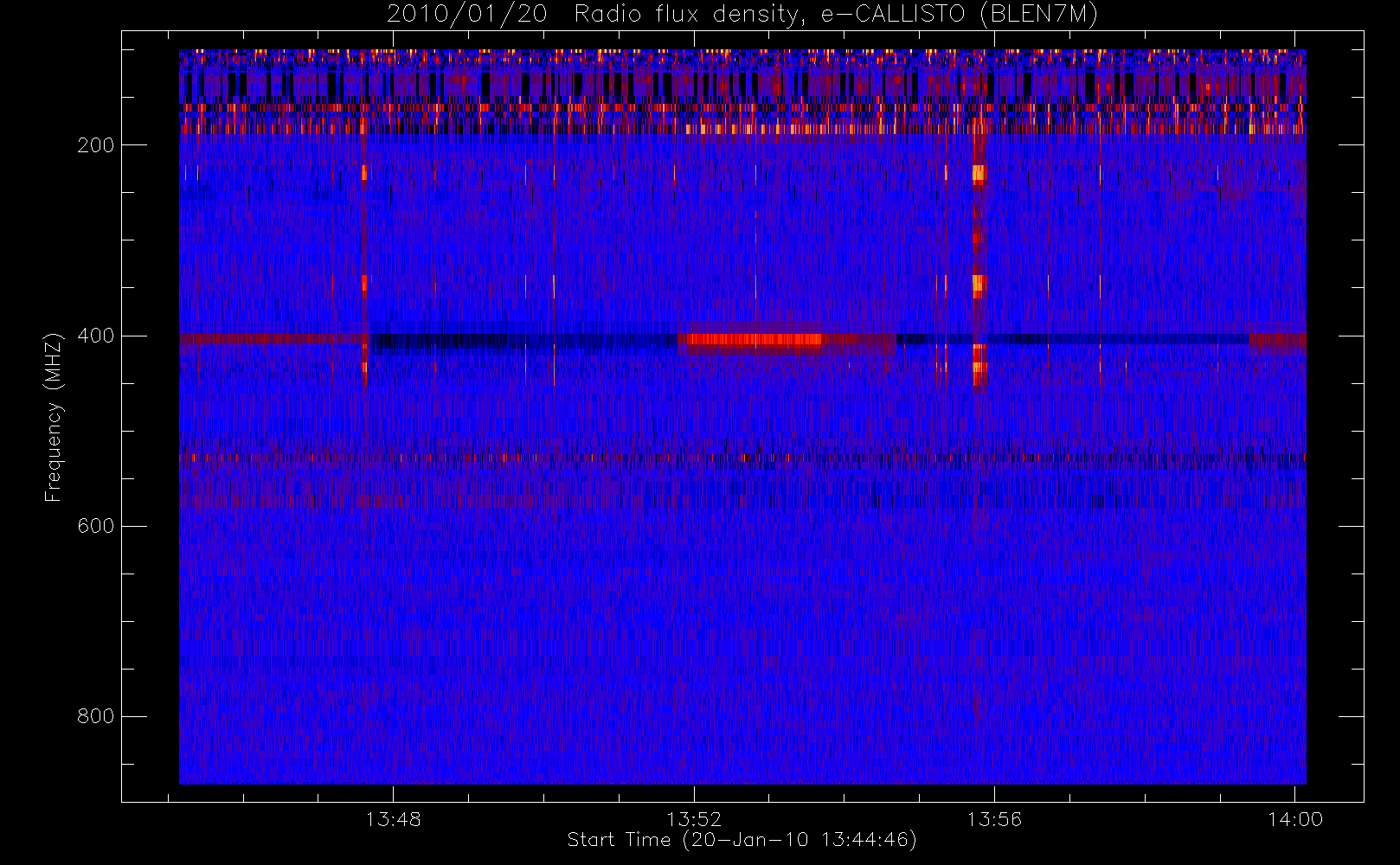
Task: Click the 13:52 time tick label
Action: [694, 819]
